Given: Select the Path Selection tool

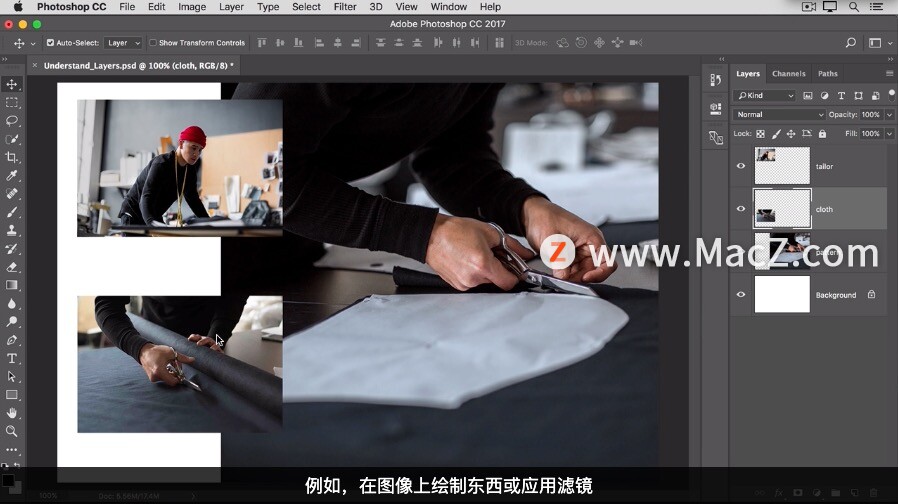Looking at the screenshot, I should 11,377.
